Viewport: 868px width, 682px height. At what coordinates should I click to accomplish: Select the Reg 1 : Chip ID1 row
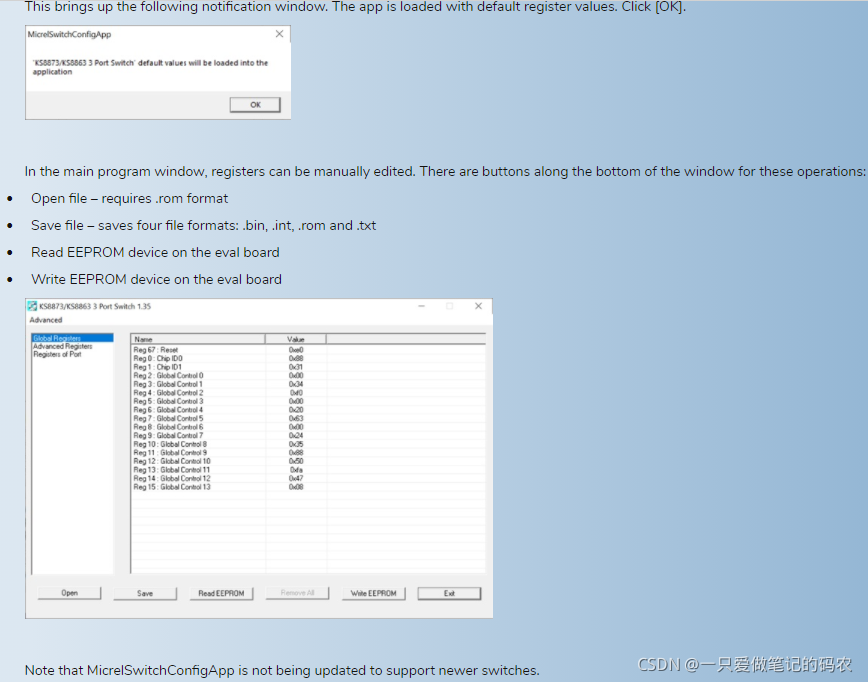point(308,367)
